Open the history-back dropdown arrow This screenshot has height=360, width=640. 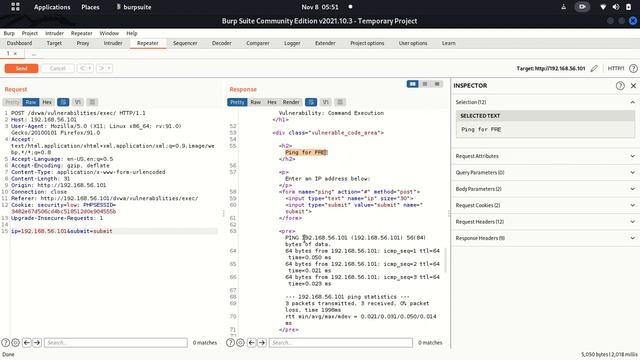coord(90,68)
